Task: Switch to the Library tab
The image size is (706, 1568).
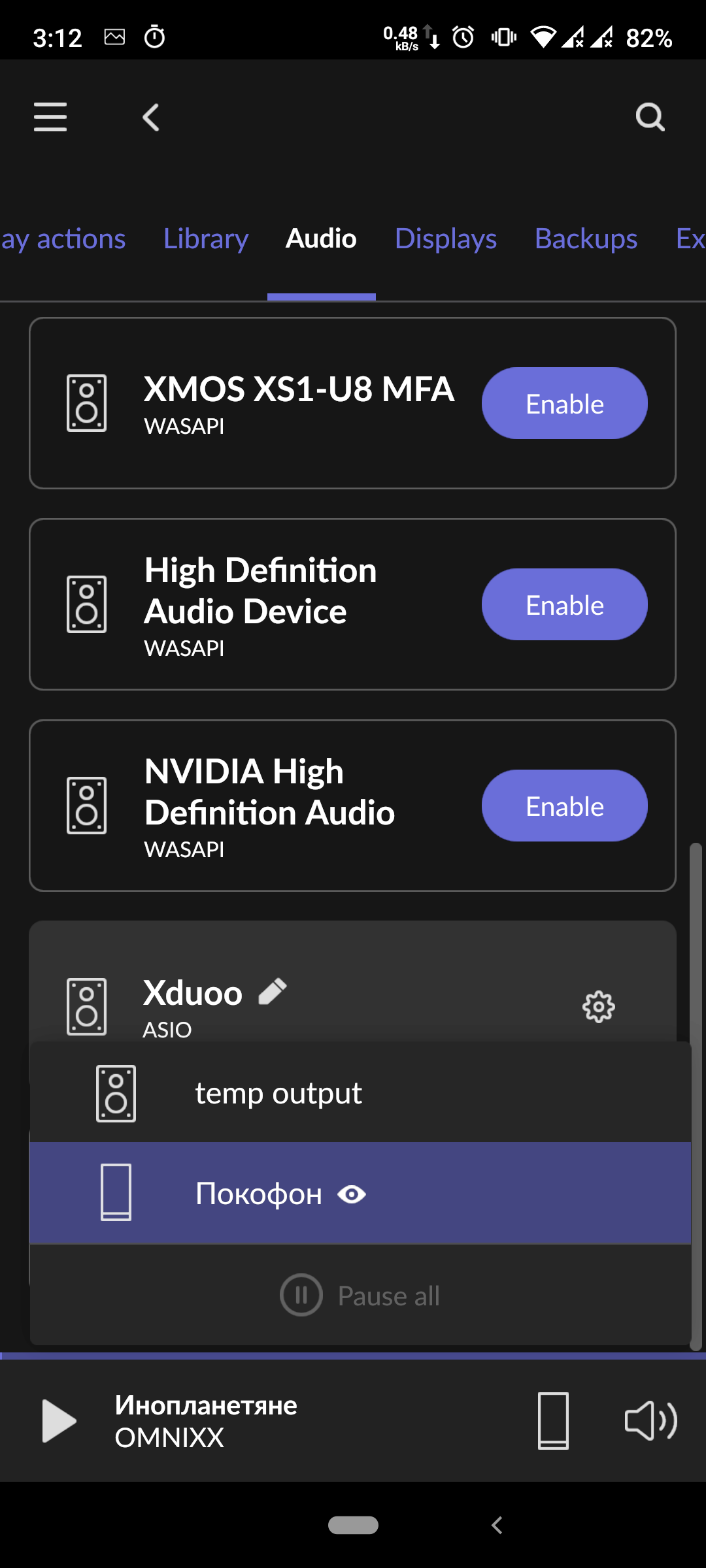Action: (x=206, y=239)
